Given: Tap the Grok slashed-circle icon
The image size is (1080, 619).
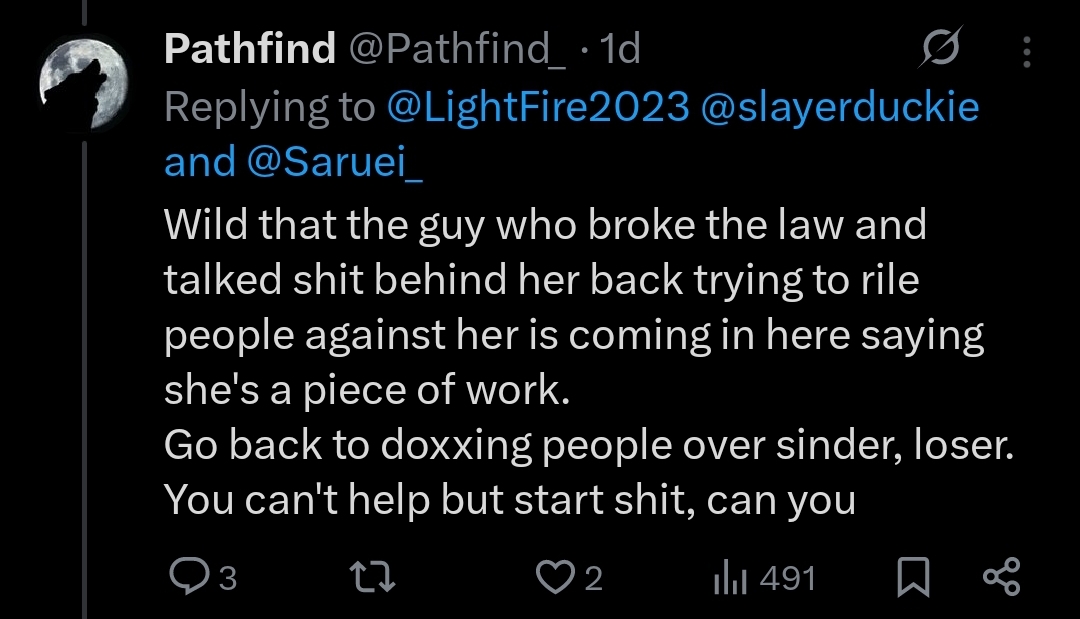Looking at the screenshot, I should [940, 48].
